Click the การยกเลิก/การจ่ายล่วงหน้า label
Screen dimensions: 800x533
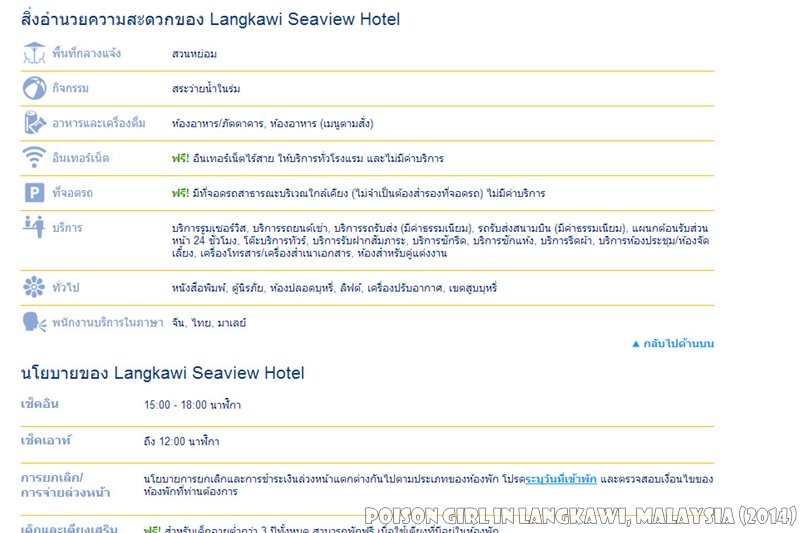65,485
